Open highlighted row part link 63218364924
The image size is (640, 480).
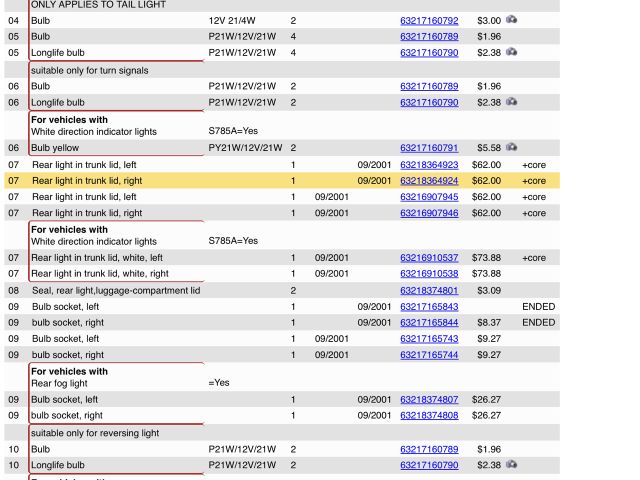(429, 181)
